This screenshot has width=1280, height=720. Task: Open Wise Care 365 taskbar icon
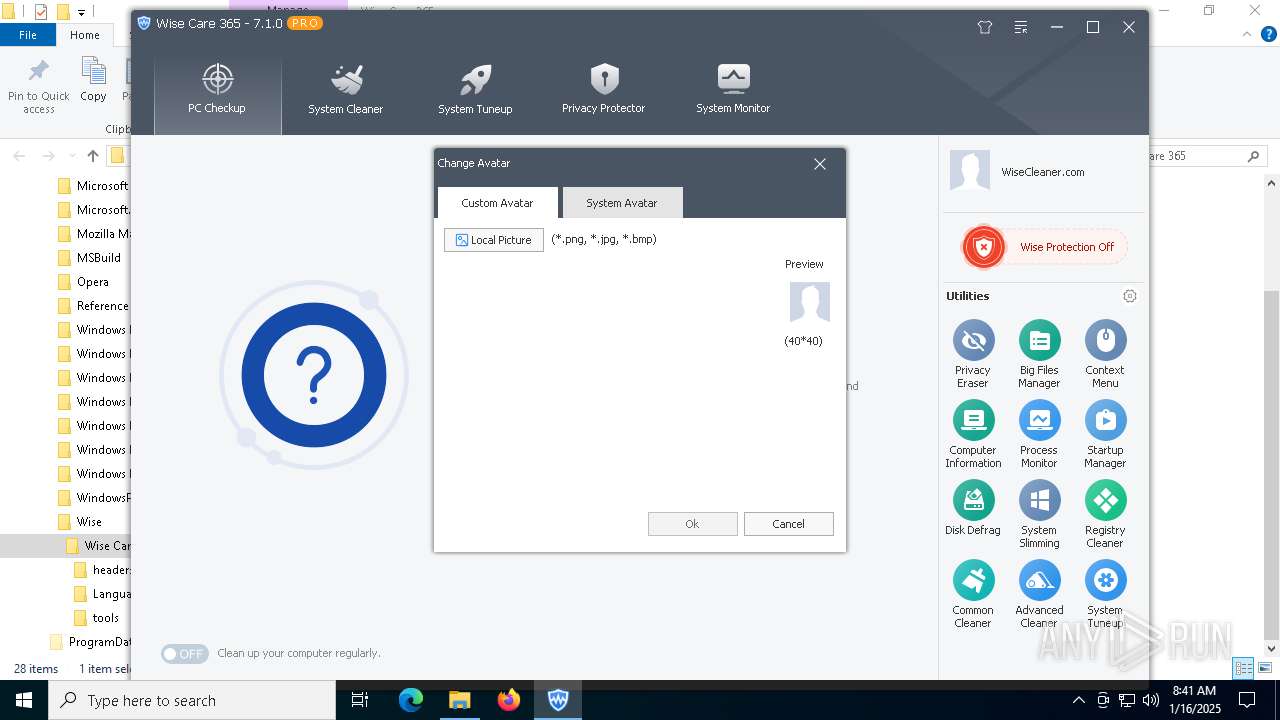click(x=558, y=700)
